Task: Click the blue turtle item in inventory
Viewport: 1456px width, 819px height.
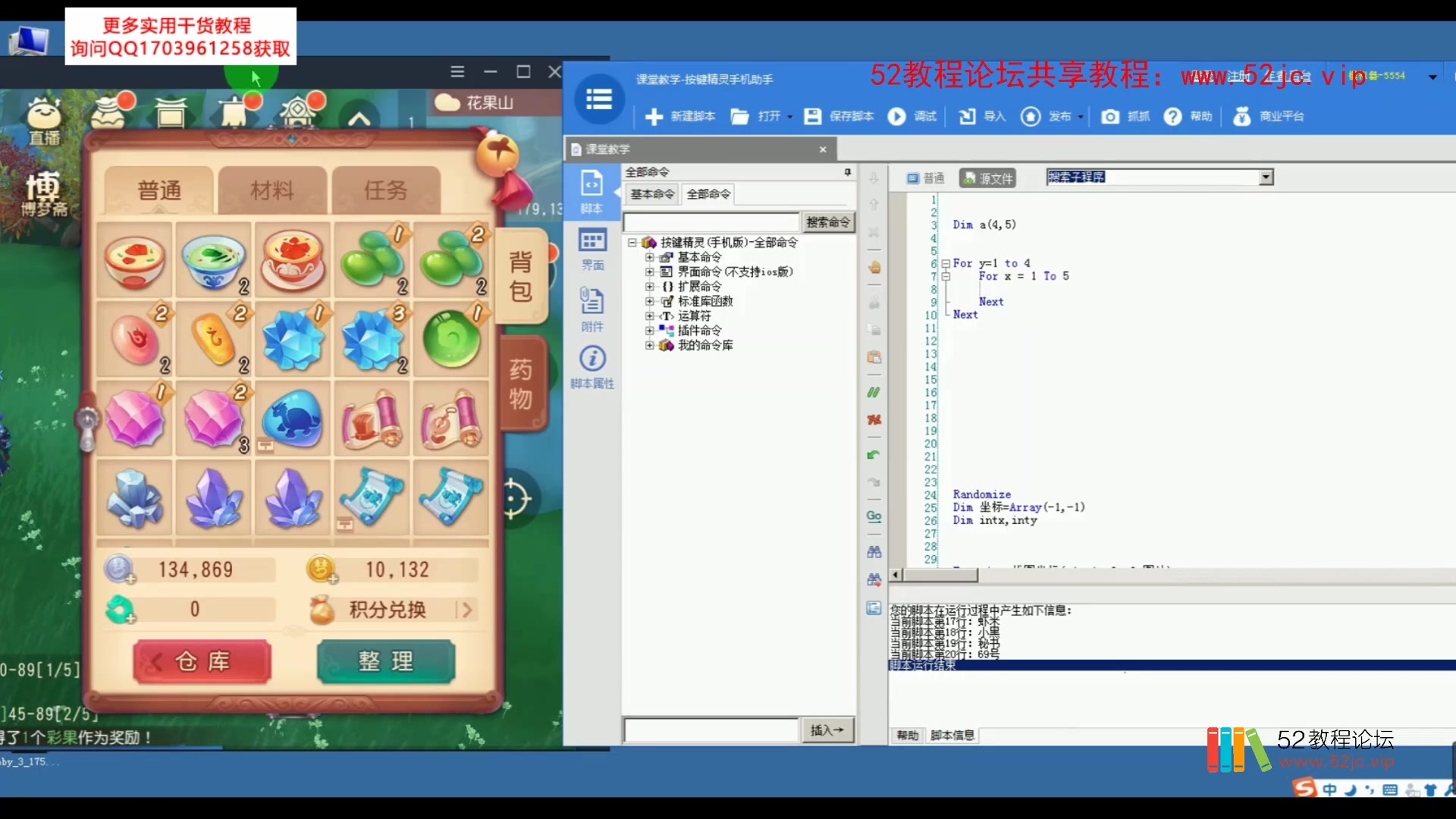Action: coord(293,419)
